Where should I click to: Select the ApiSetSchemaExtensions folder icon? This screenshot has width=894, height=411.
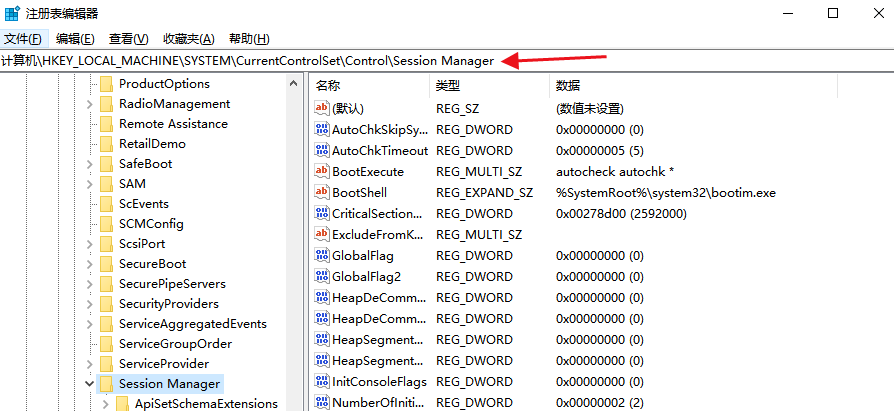123,404
